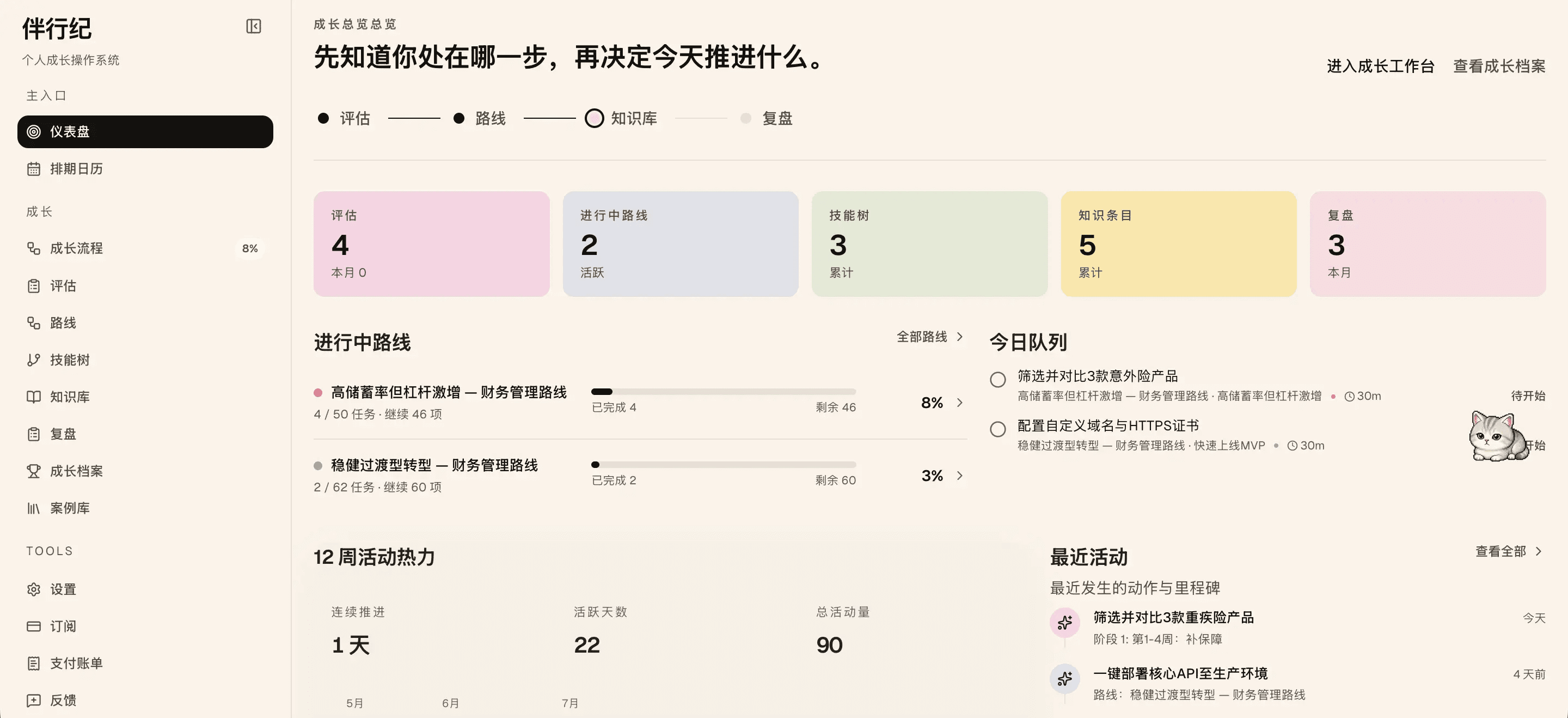Image resolution: width=1568 pixels, height=718 pixels.
Task: Open 案例库 menu item
Action: (x=145, y=508)
